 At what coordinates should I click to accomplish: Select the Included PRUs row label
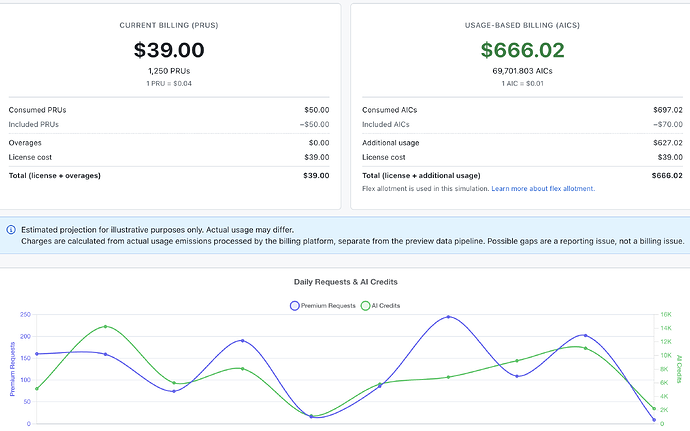pyautogui.click(x=33, y=125)
